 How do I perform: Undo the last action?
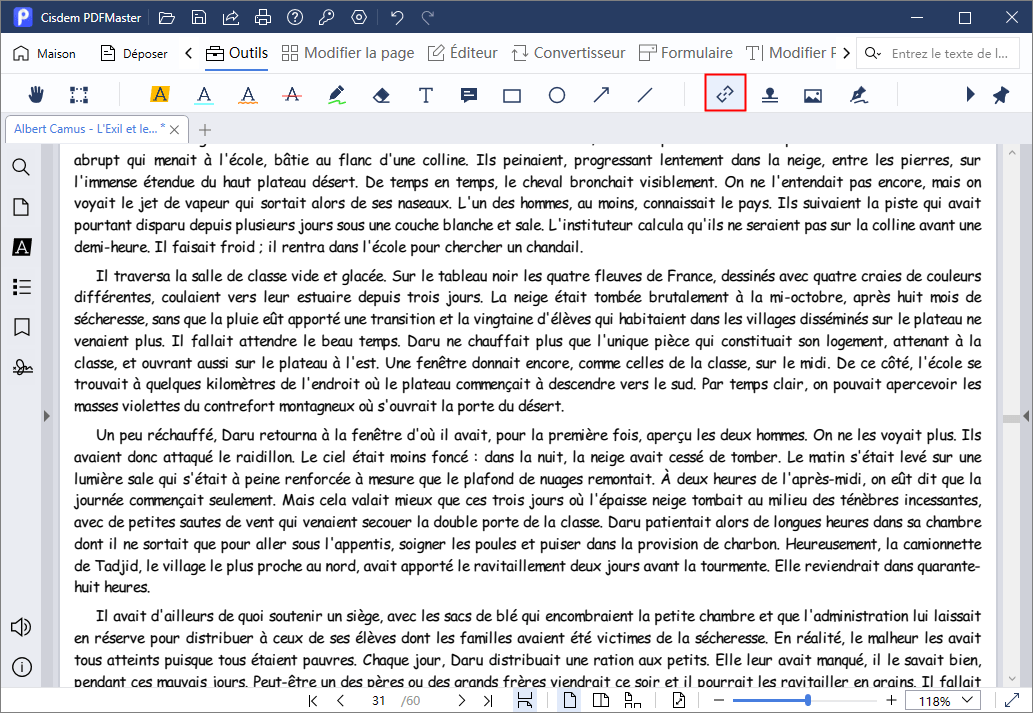tap(397, 18)
